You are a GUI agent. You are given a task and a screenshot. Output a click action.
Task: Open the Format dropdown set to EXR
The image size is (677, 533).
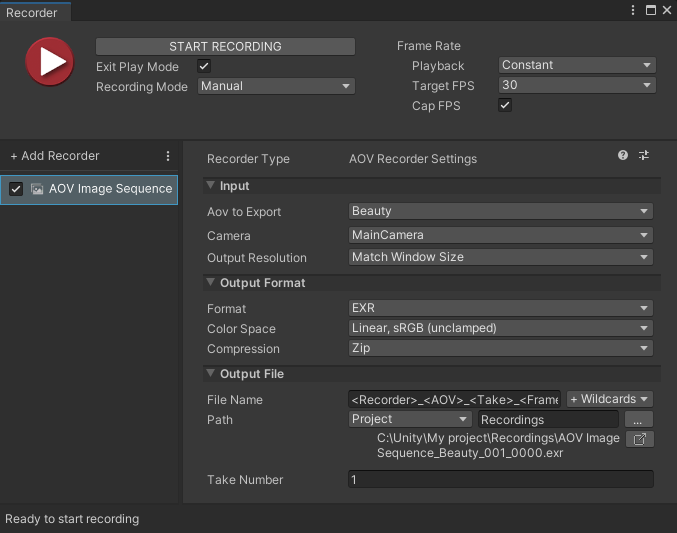[501, 308]
